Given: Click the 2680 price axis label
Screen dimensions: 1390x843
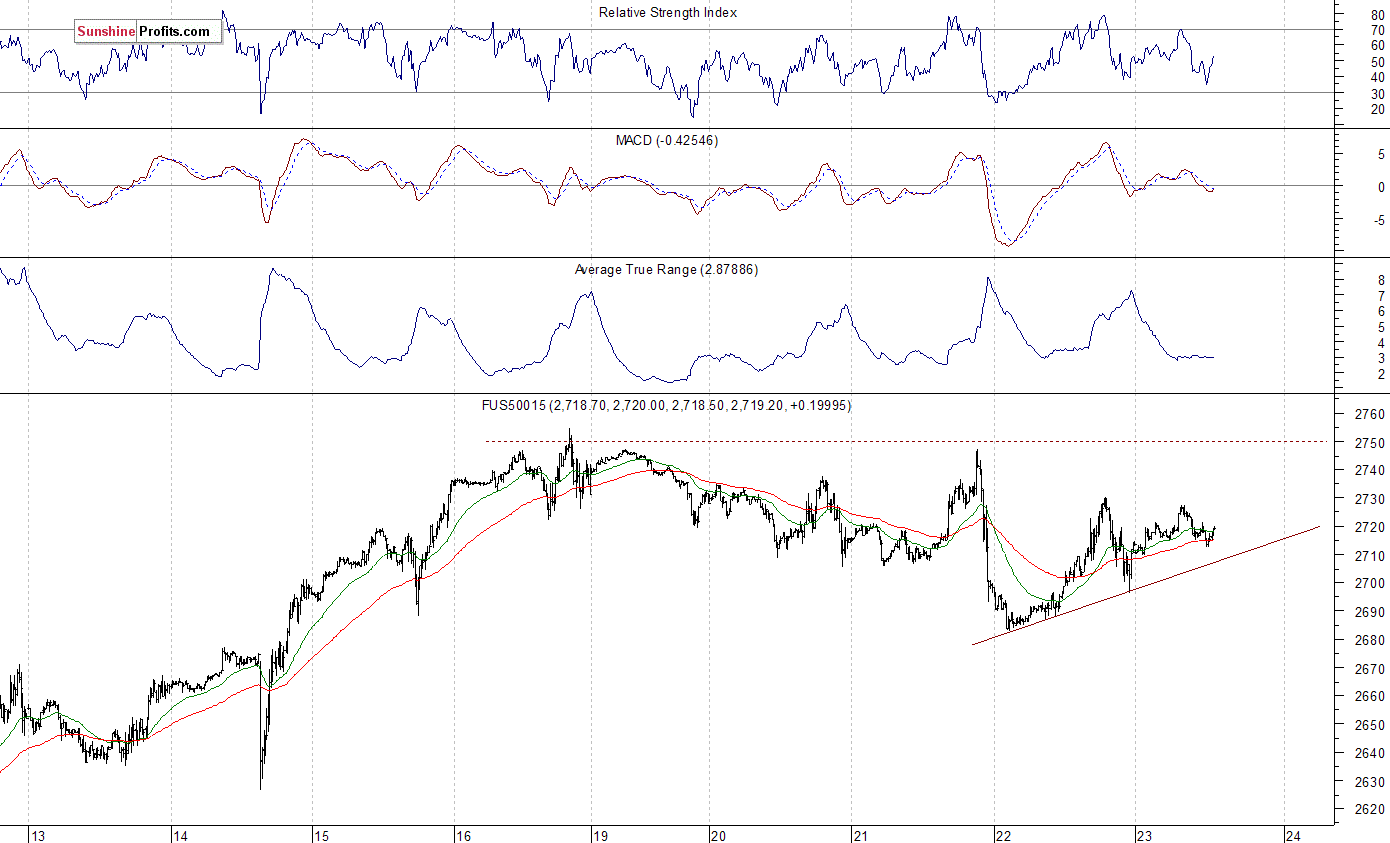Looking at the screenshot, I should 1369,640.
